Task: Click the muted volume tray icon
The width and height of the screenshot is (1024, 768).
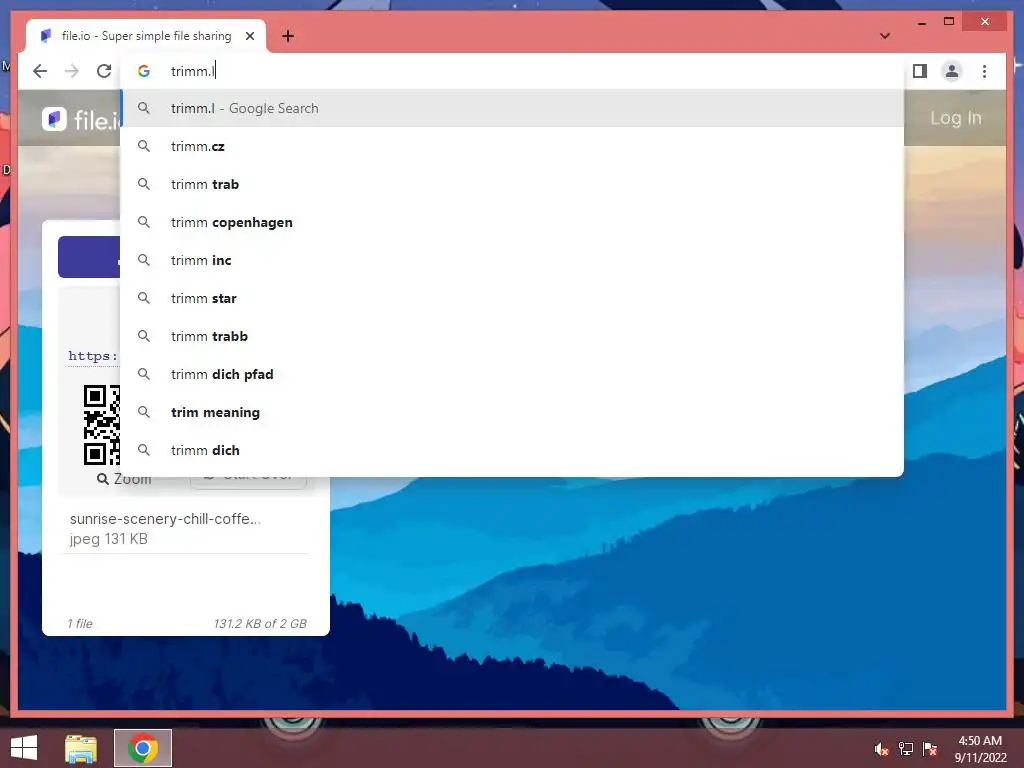Action: coord(882,749)
